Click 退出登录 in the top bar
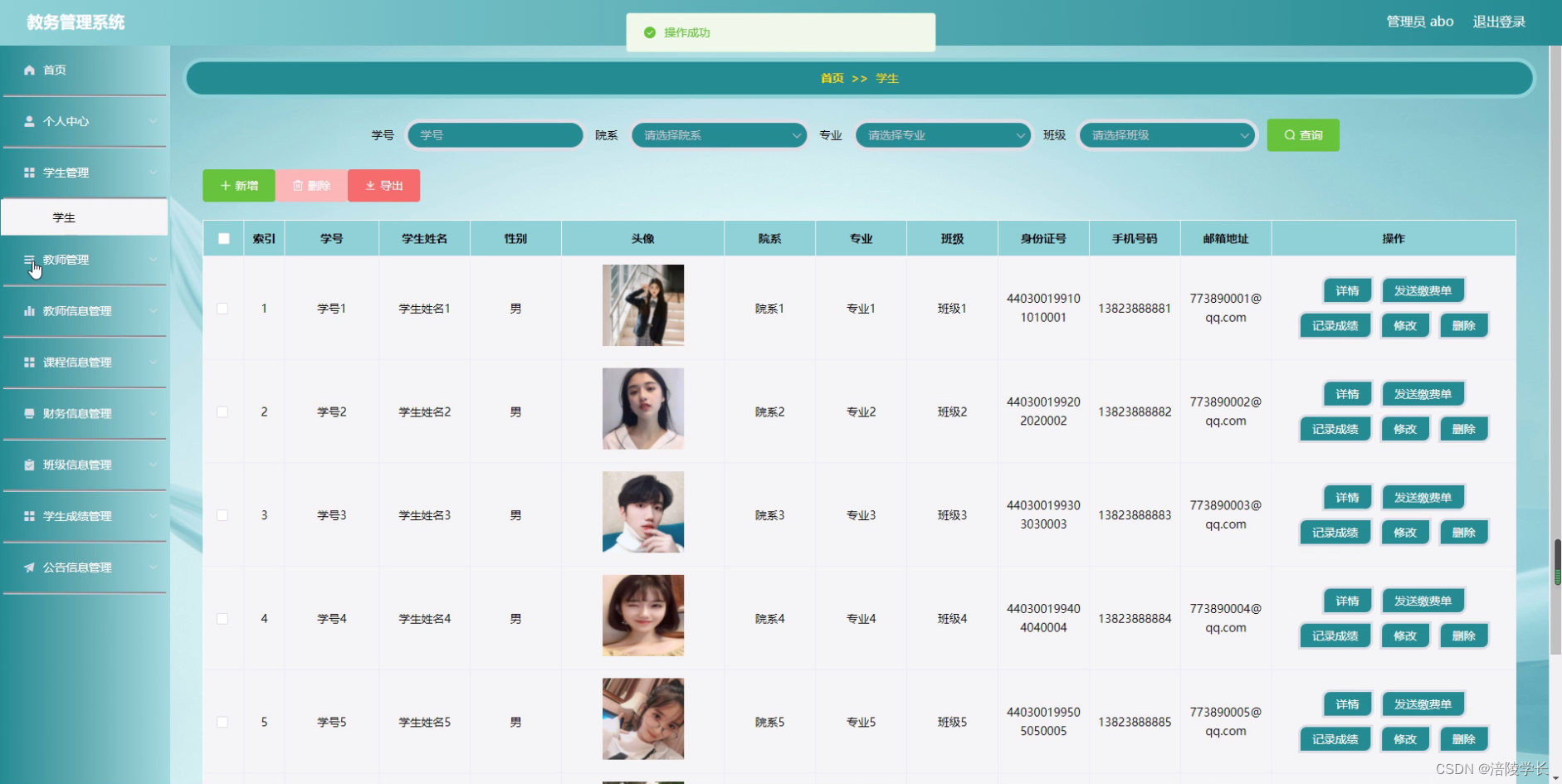The width and height of the screenshot is (1562, 784). tap(1499, 22)
